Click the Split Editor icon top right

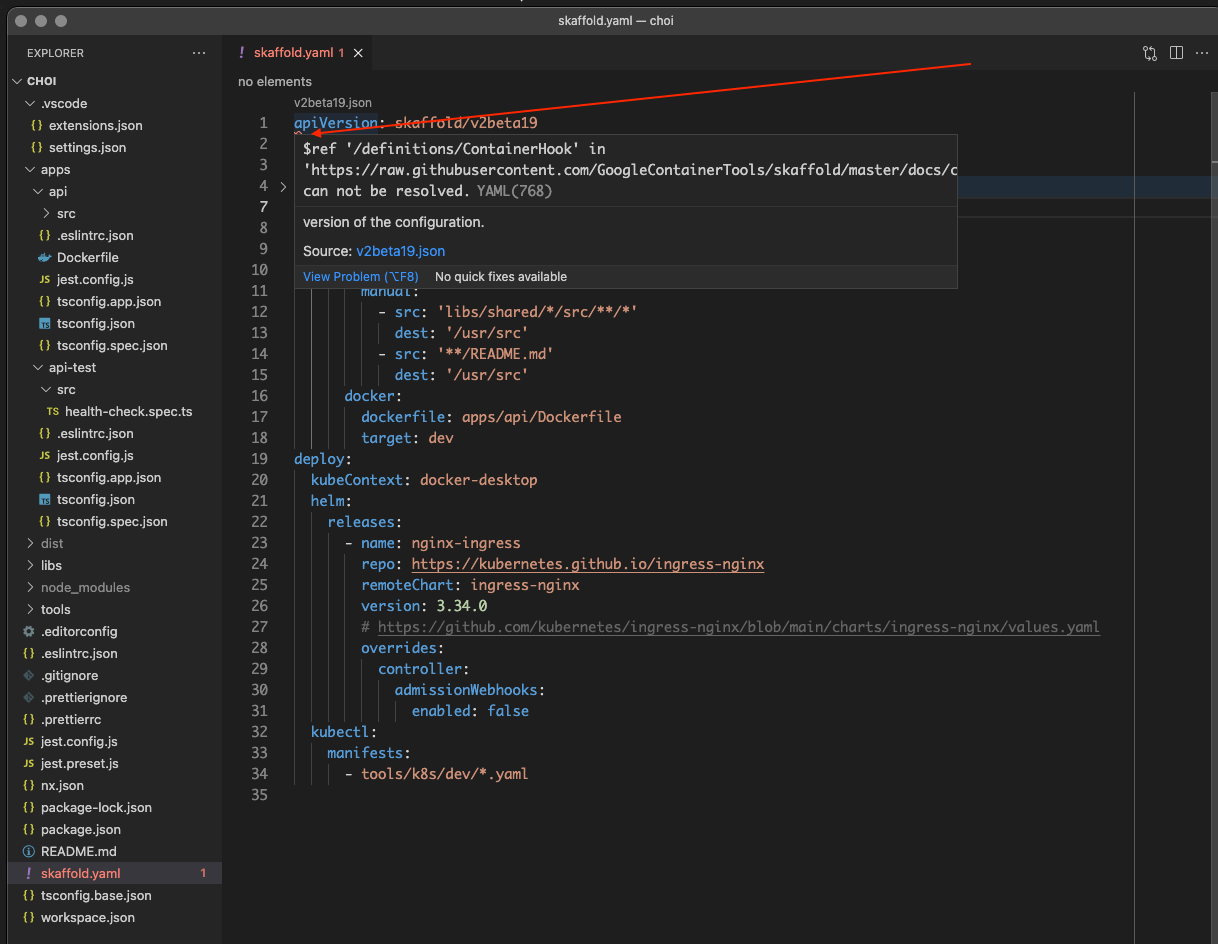click(1176, 52)
